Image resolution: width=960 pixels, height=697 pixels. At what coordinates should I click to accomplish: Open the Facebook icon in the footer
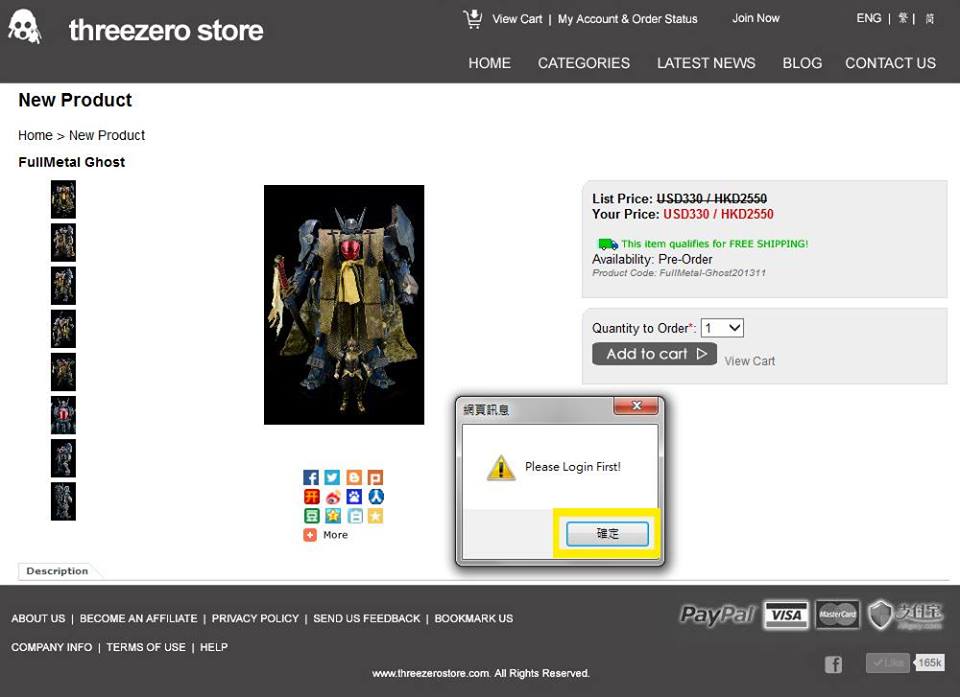[833, 665]
